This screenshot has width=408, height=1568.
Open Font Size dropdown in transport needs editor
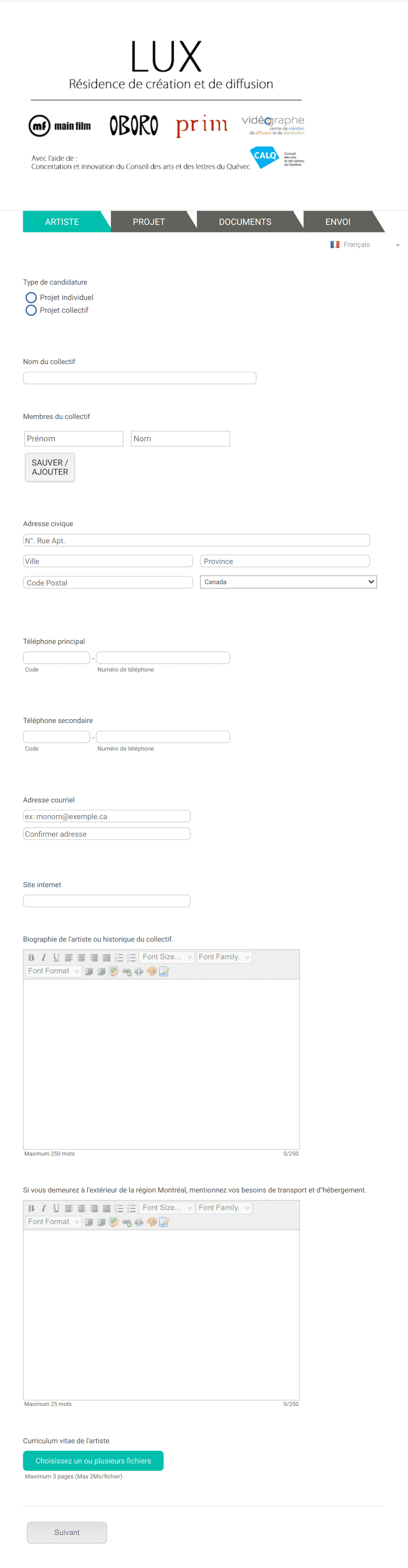click(167, 1208)
